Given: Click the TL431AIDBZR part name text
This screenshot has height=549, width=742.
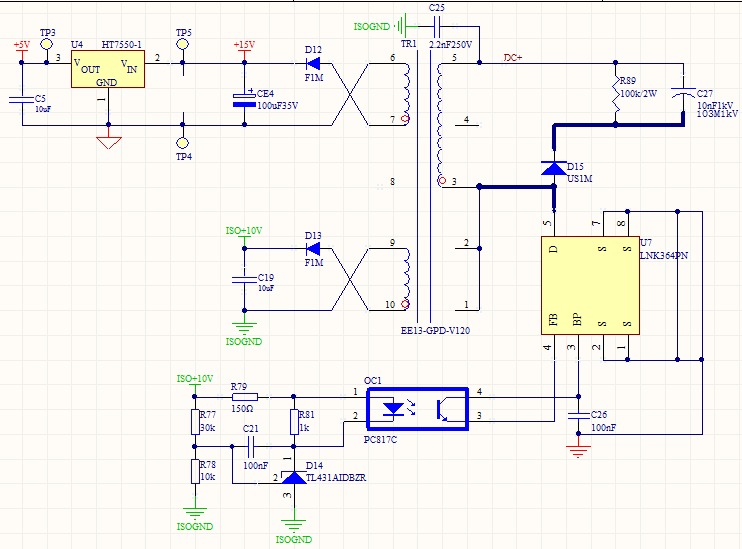Looking at the screenshot, I should (x=336, y=478).
